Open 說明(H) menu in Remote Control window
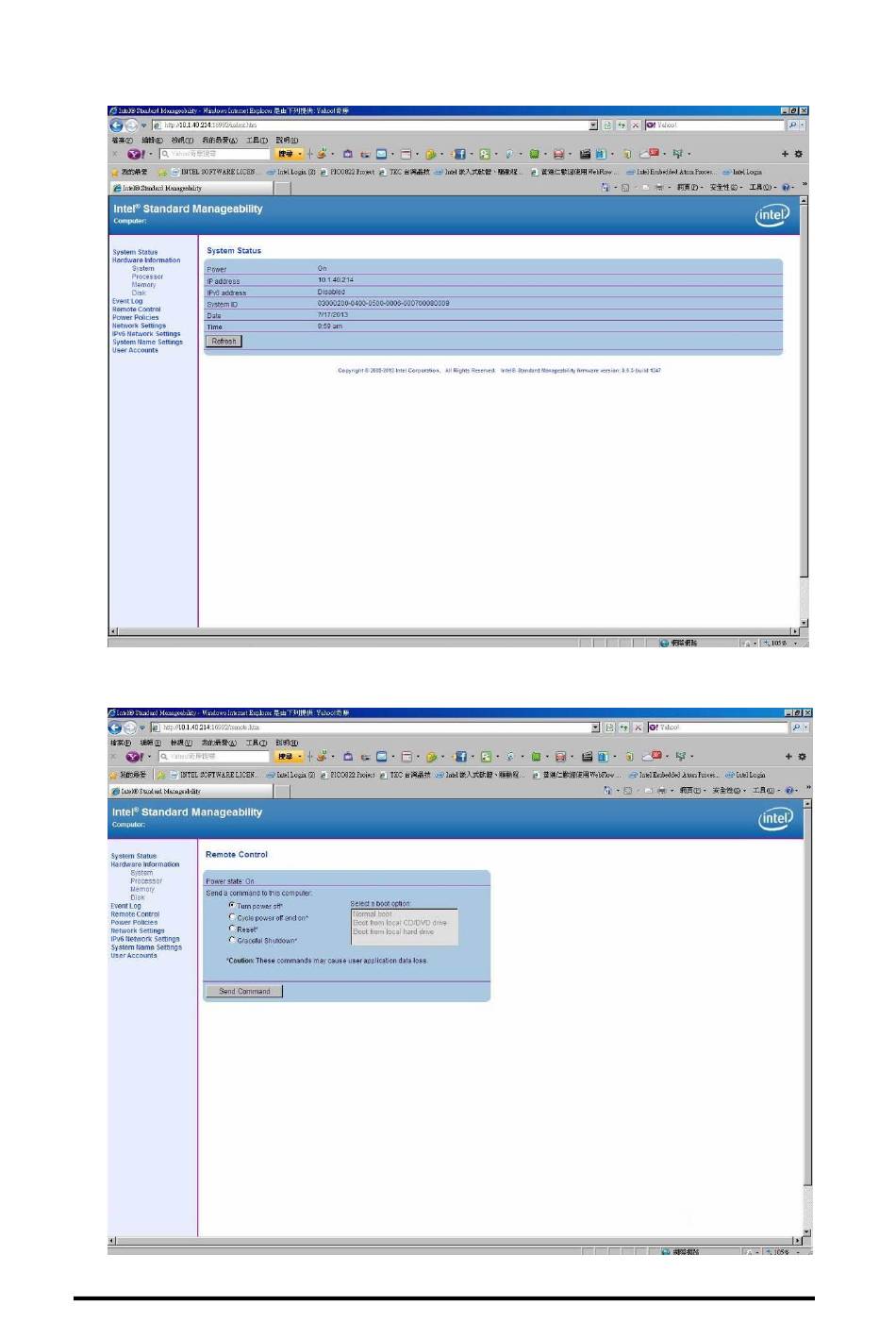The image size is (896, 1339). tap(287, 743)
